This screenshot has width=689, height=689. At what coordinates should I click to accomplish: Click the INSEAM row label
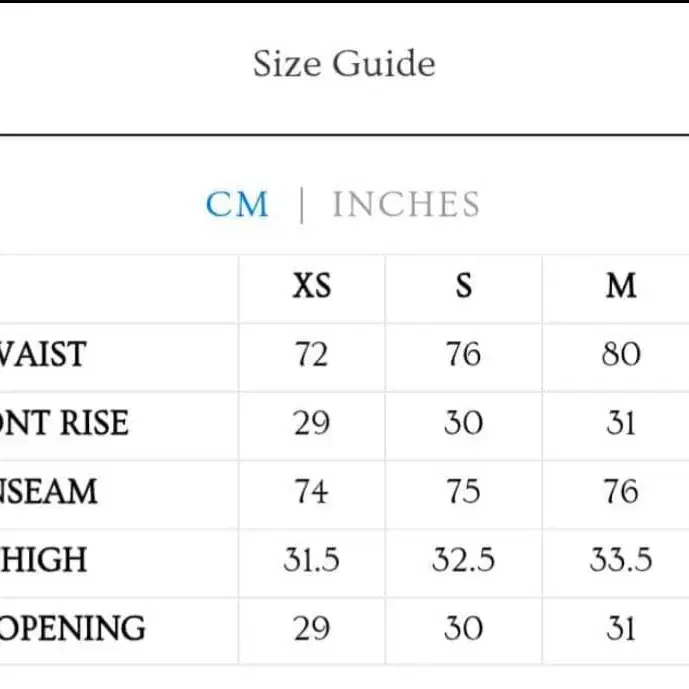(49, 492)
